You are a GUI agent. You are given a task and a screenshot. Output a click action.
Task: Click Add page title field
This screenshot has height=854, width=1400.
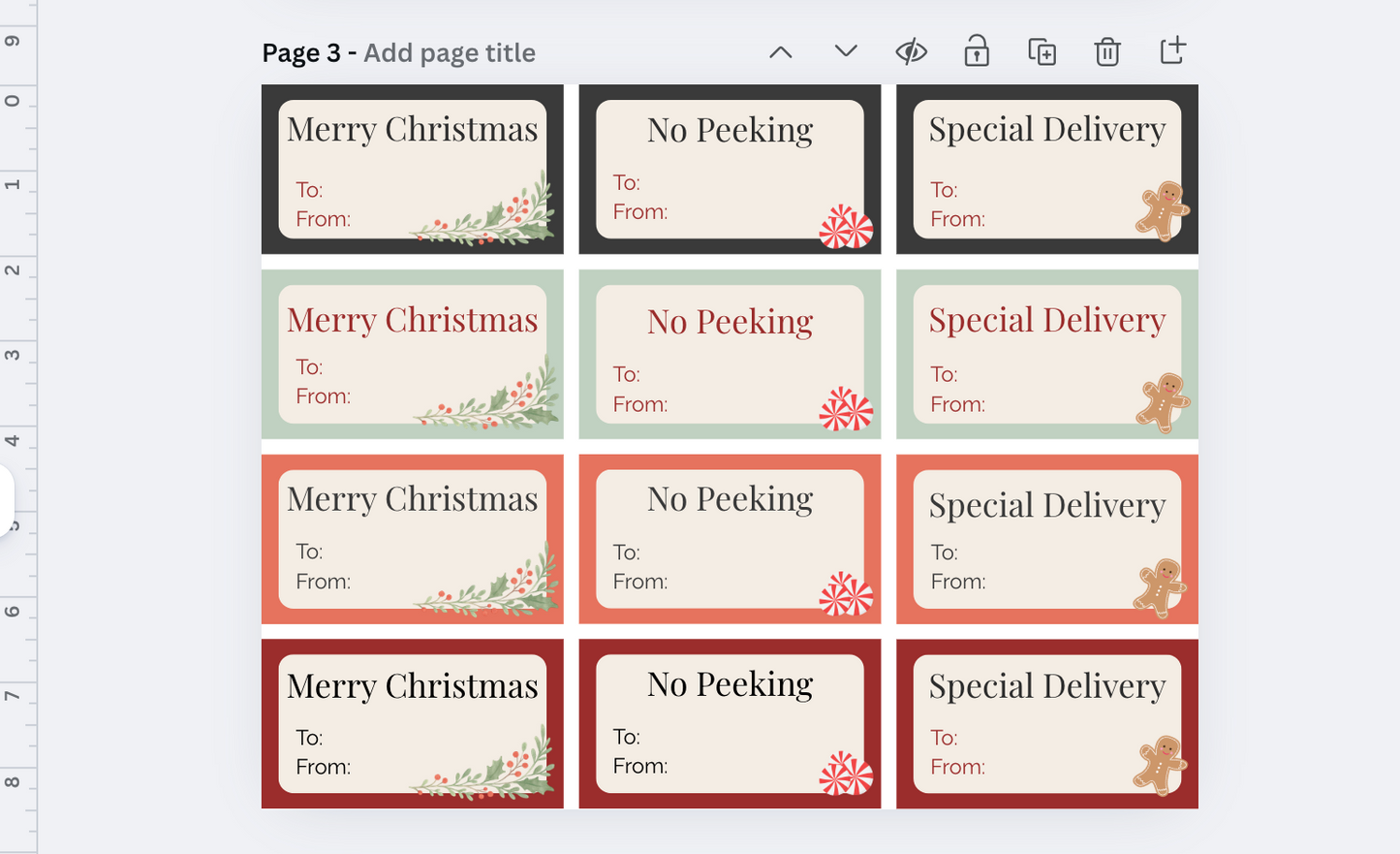(x=450, y=52)
